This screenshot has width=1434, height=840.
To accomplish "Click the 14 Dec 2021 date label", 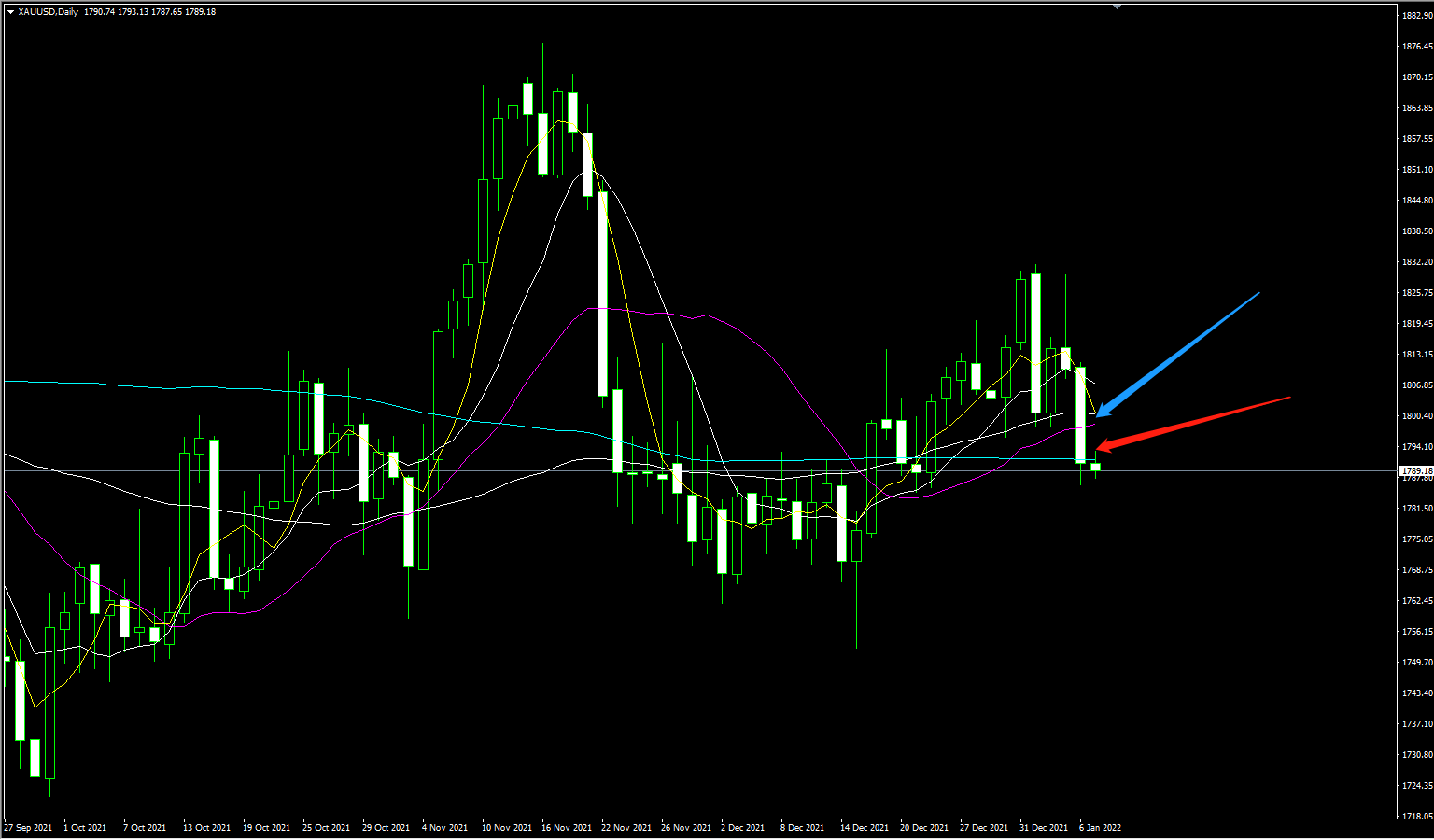I will pyautogui.click(x=865, y=828).
